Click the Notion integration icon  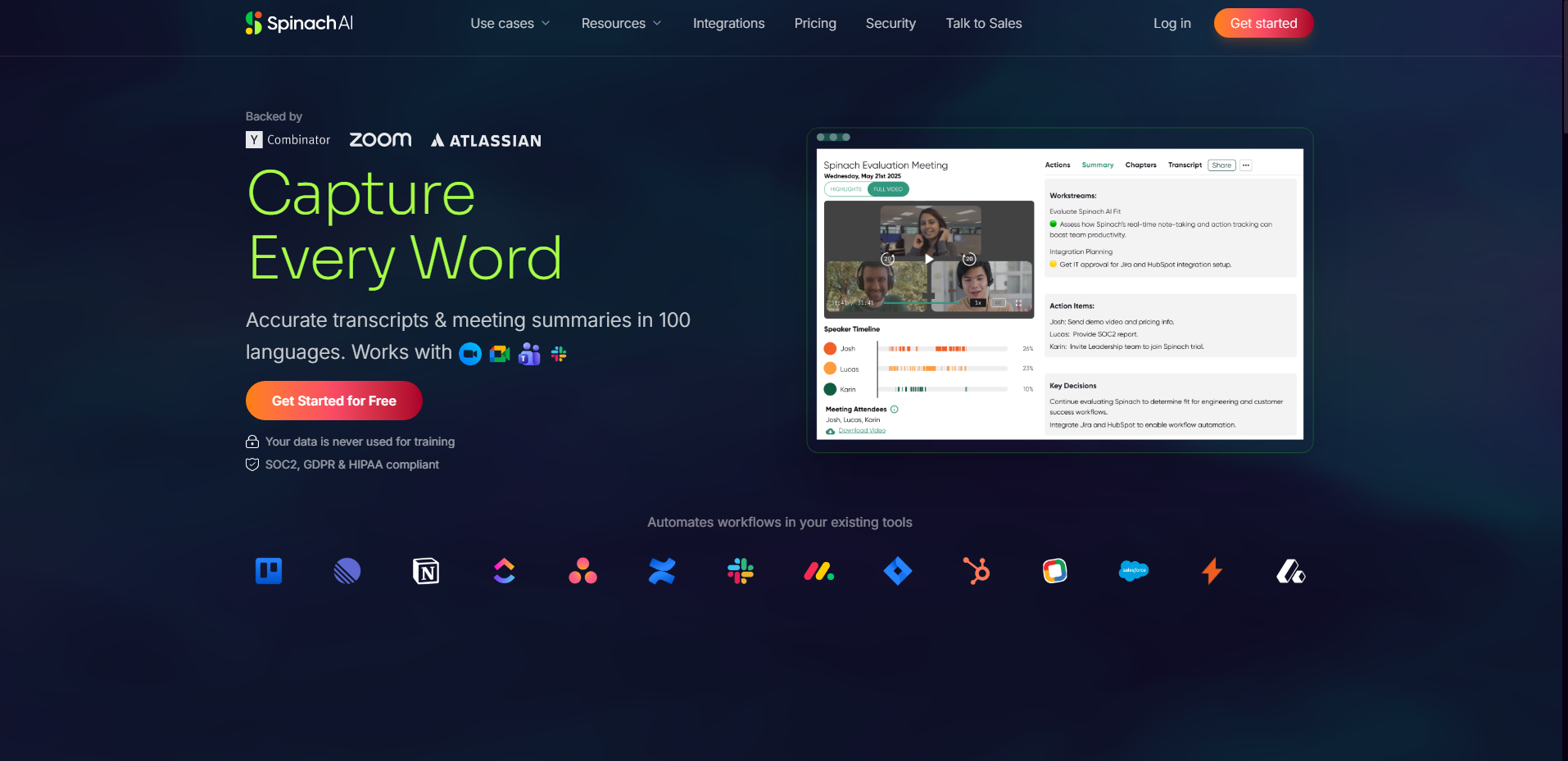pos(426,571)
